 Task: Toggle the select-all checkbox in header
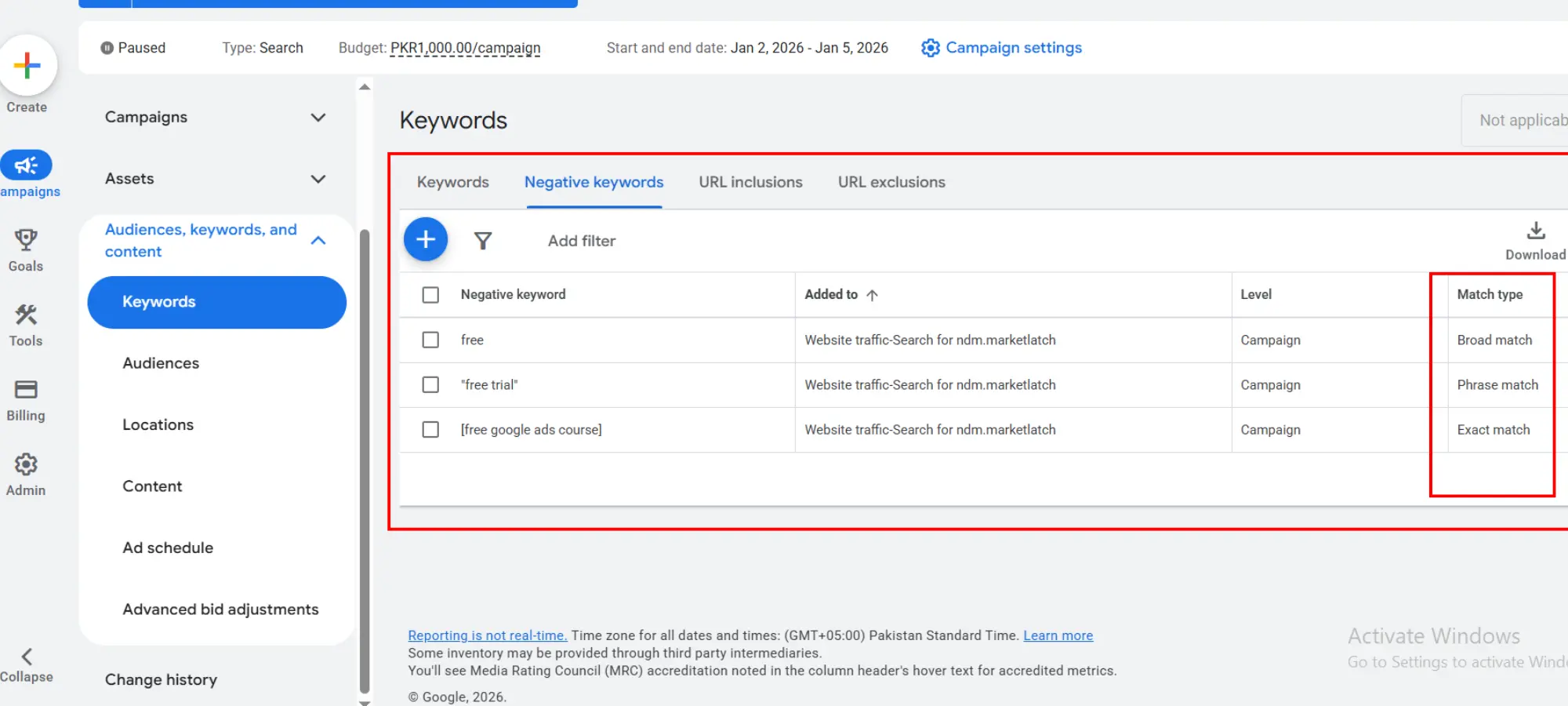[x=430, y=295]
